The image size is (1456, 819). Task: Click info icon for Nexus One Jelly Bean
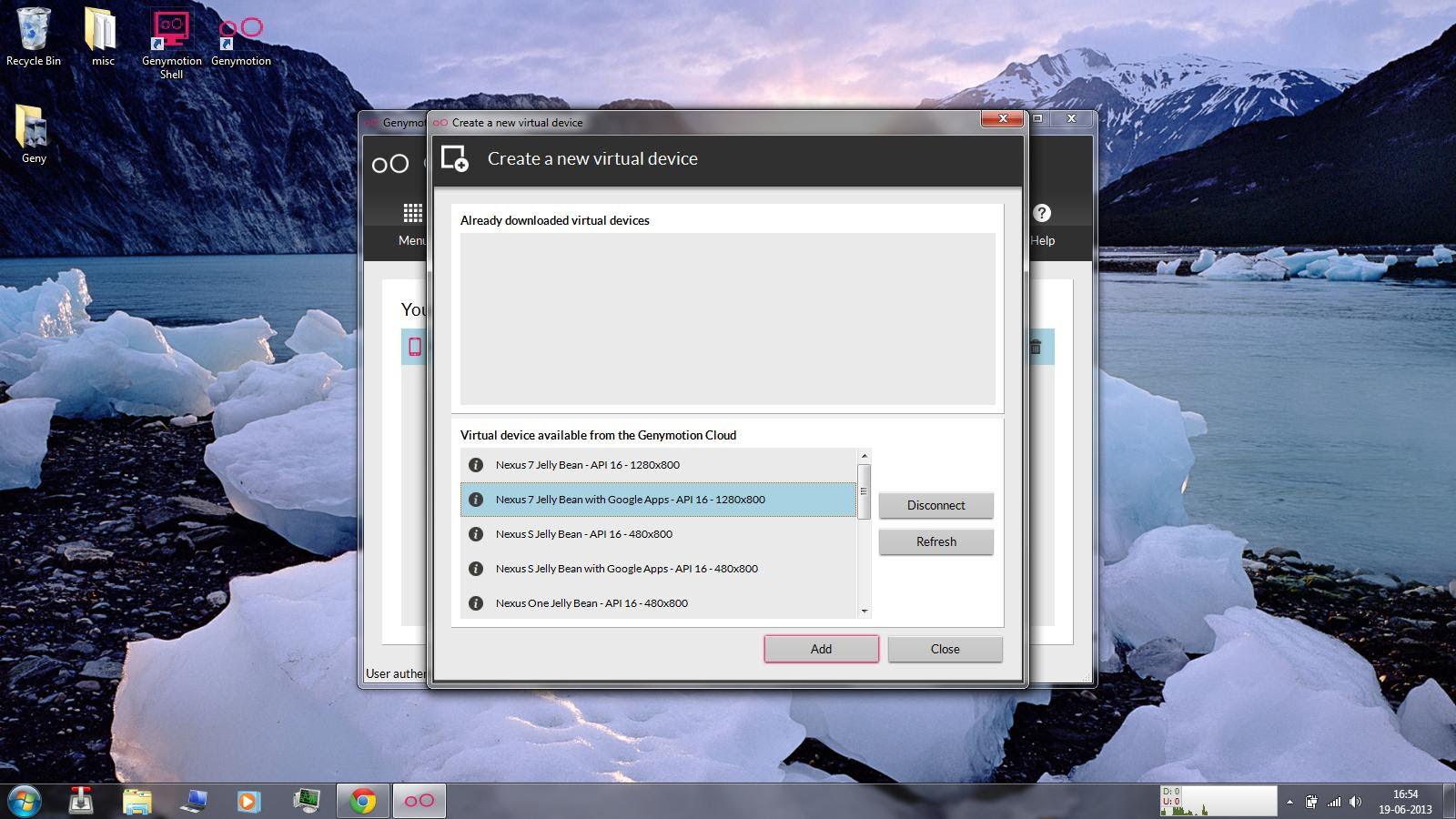[x=475, y=603]
